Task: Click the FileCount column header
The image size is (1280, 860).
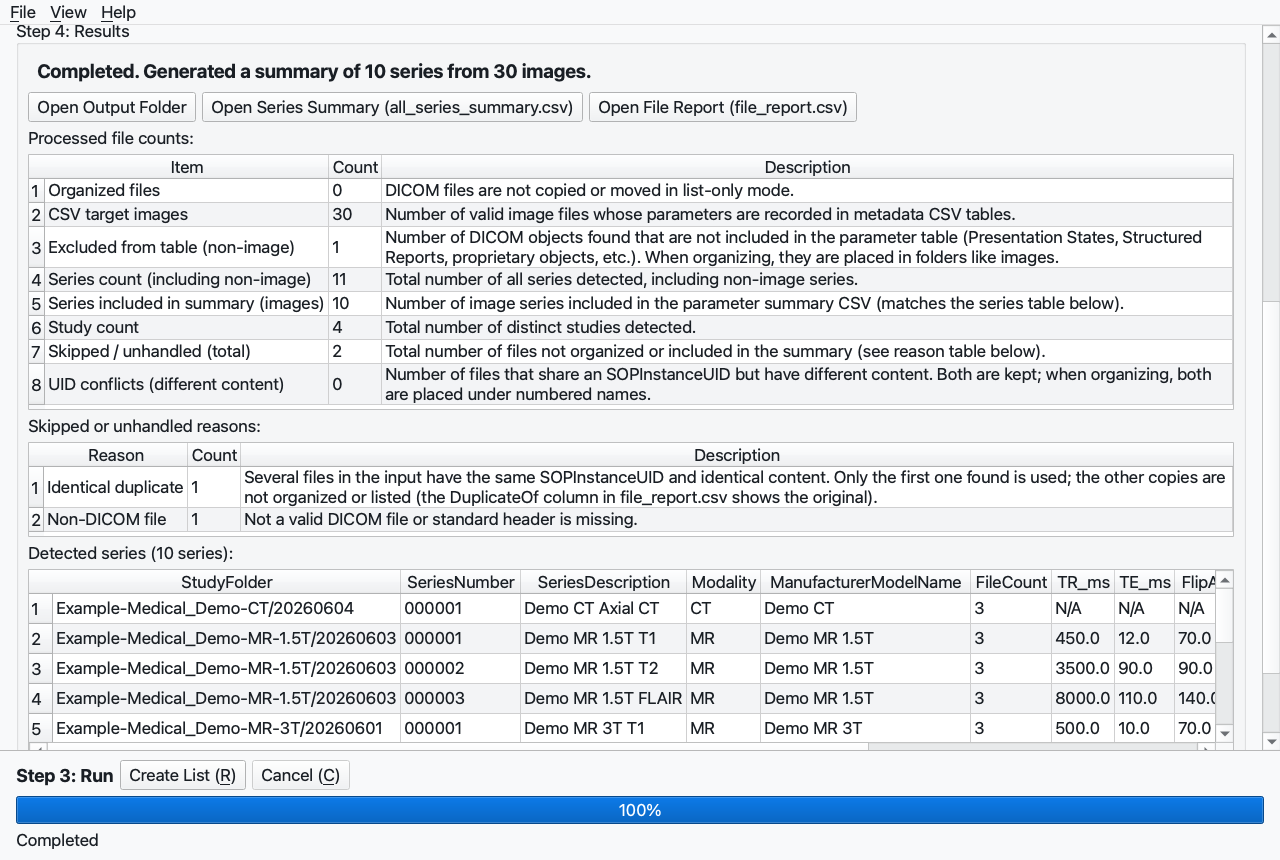Action: click(1011, 582)
